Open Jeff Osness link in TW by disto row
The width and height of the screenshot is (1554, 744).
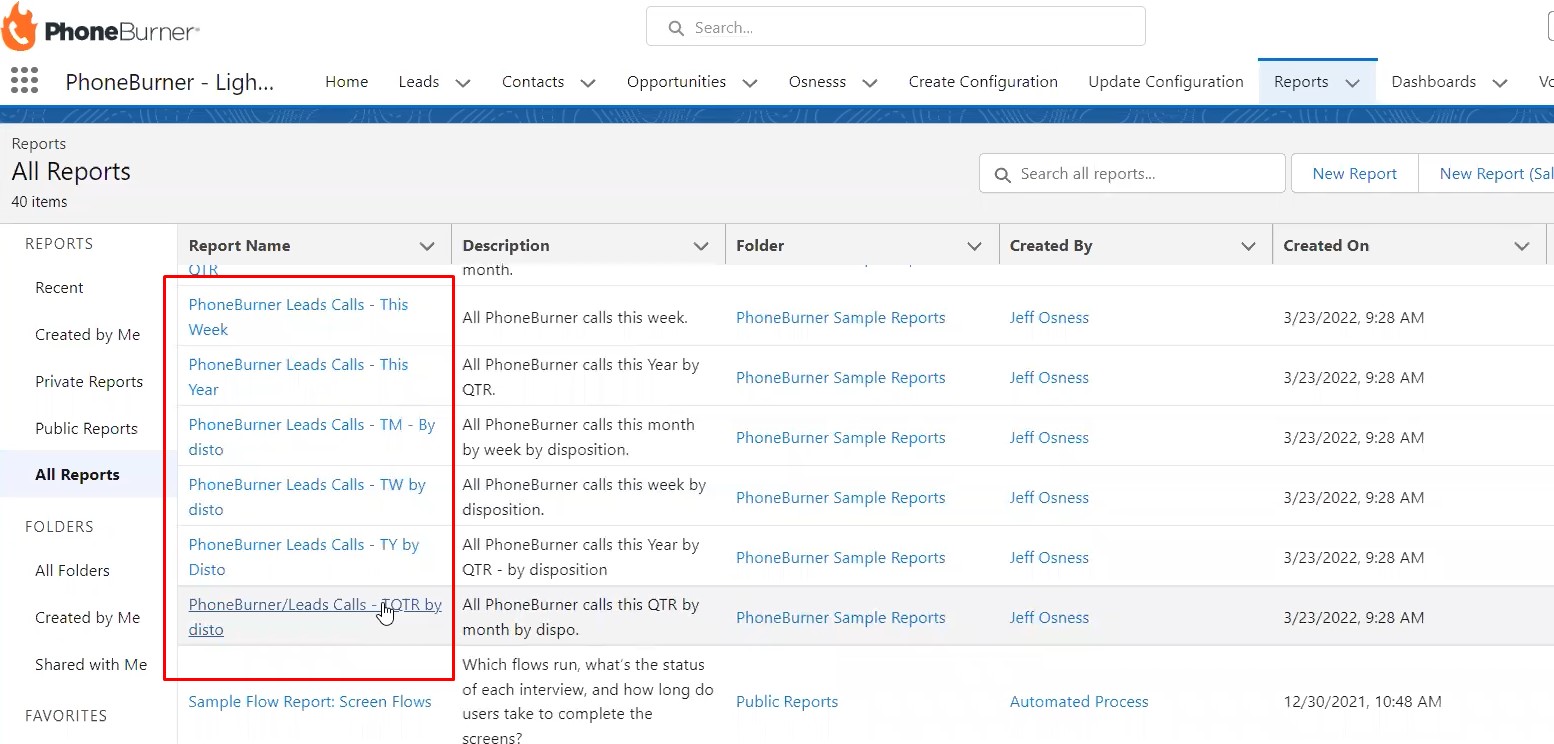pos(1049,498)
